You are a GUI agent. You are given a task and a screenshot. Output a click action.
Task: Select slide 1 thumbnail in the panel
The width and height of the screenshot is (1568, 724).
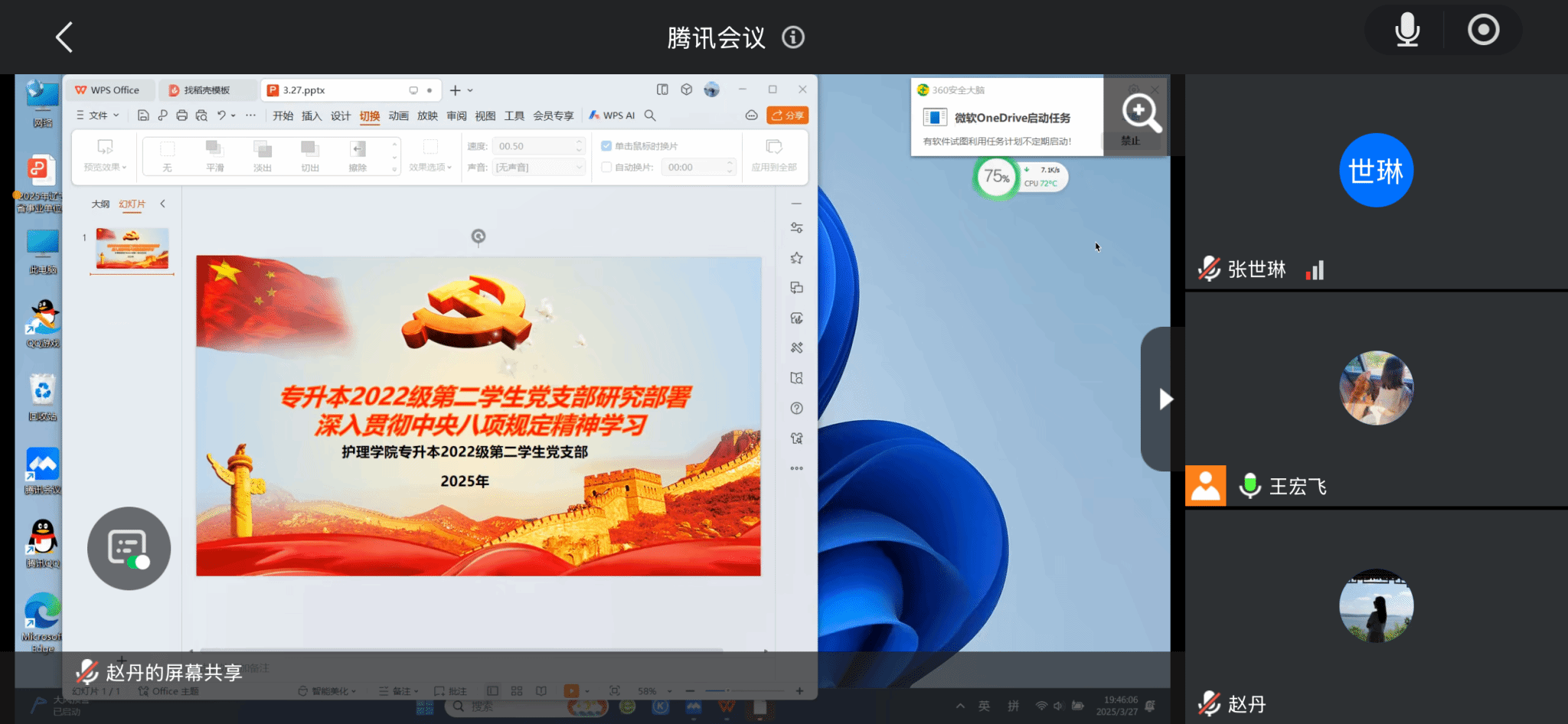pos(132,249)
